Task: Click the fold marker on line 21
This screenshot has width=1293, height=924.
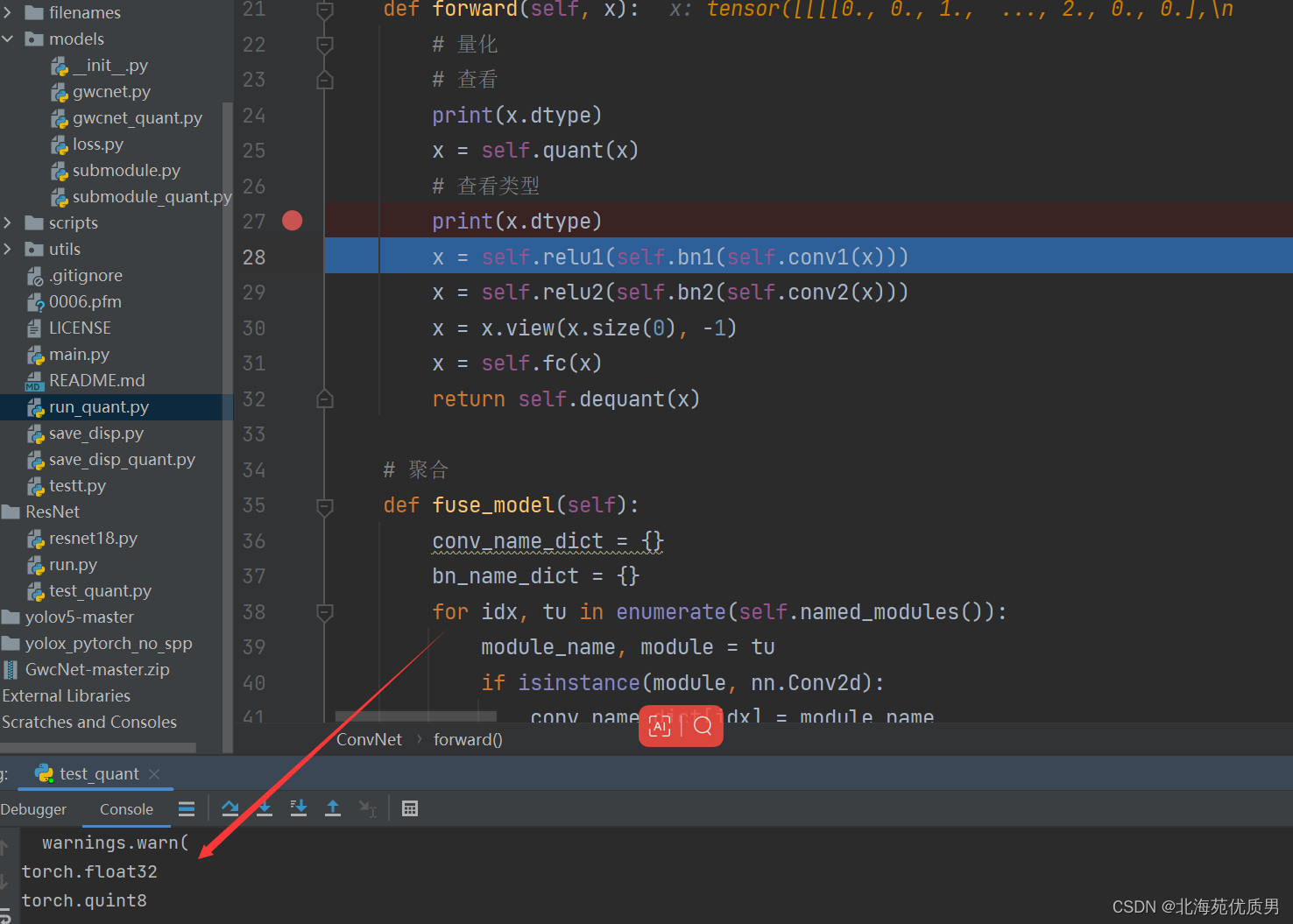Action: pos(324,10)
